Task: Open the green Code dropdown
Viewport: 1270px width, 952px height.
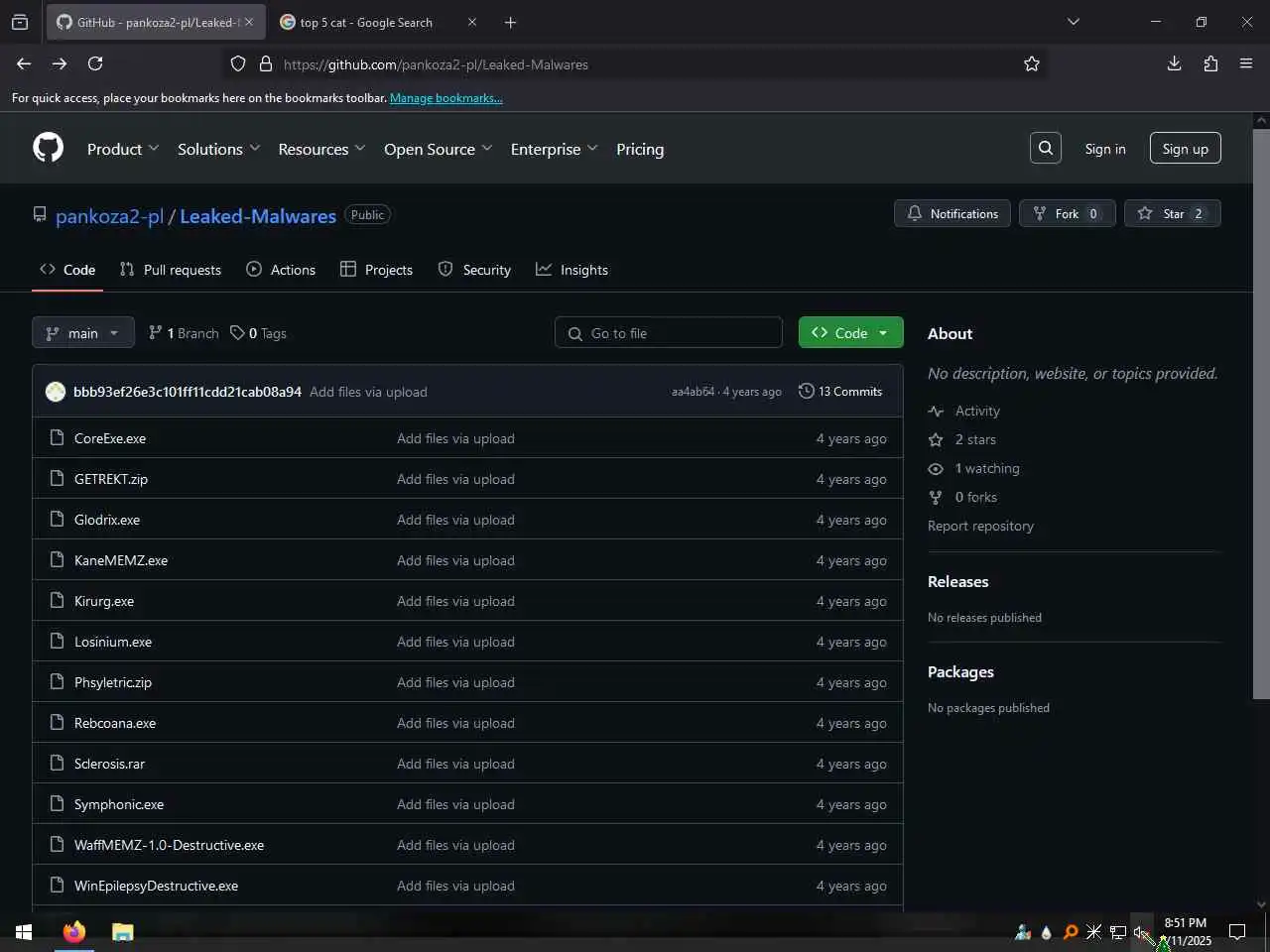Action: [850, 332]
